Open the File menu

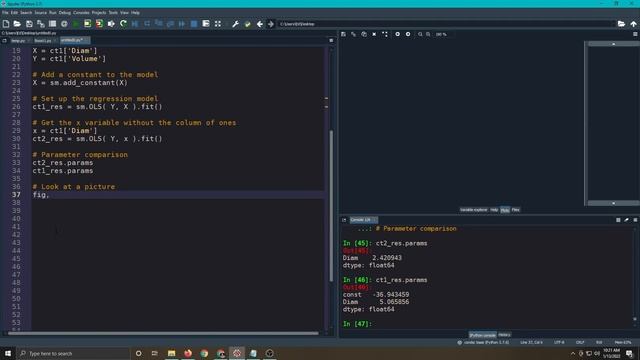[5, 13]
